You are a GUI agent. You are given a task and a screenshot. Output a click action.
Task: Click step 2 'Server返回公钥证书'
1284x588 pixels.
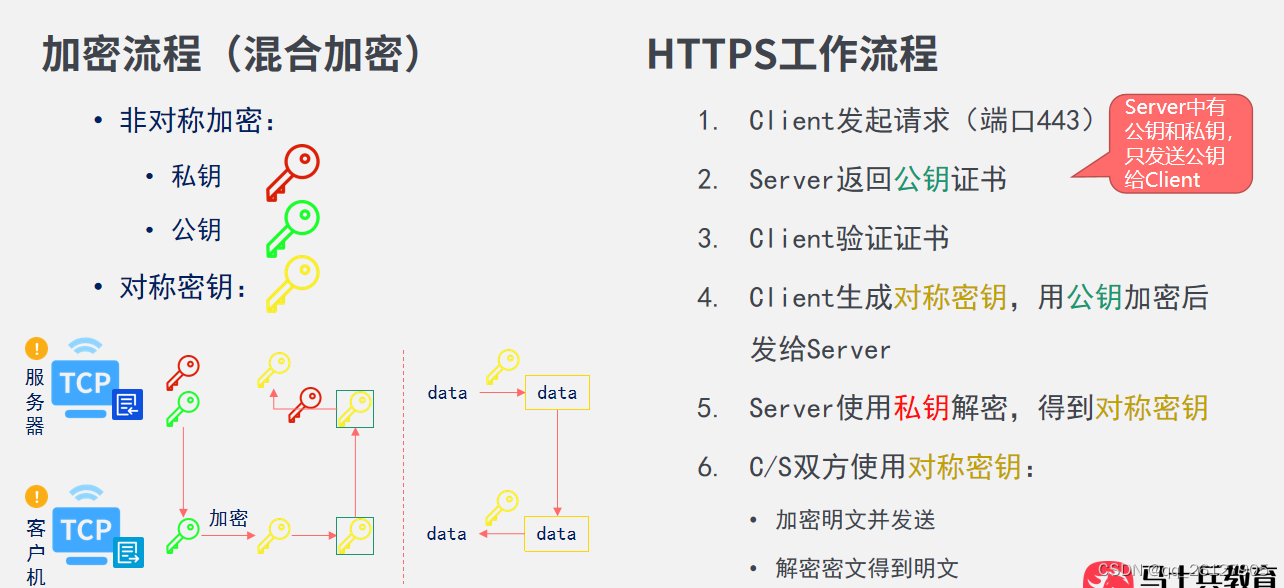878,180
